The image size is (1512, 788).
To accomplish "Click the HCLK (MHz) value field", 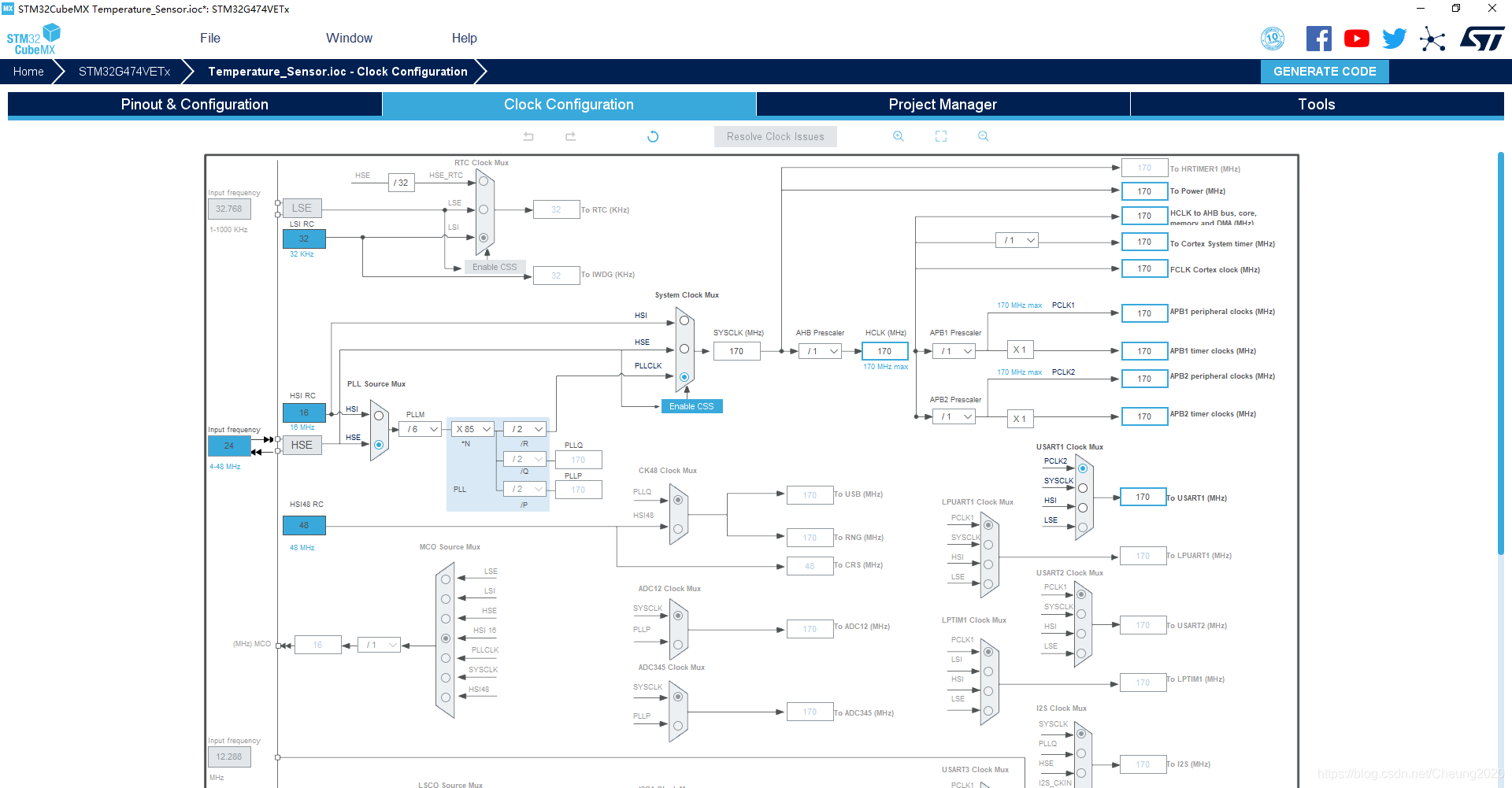I will 885,351.
